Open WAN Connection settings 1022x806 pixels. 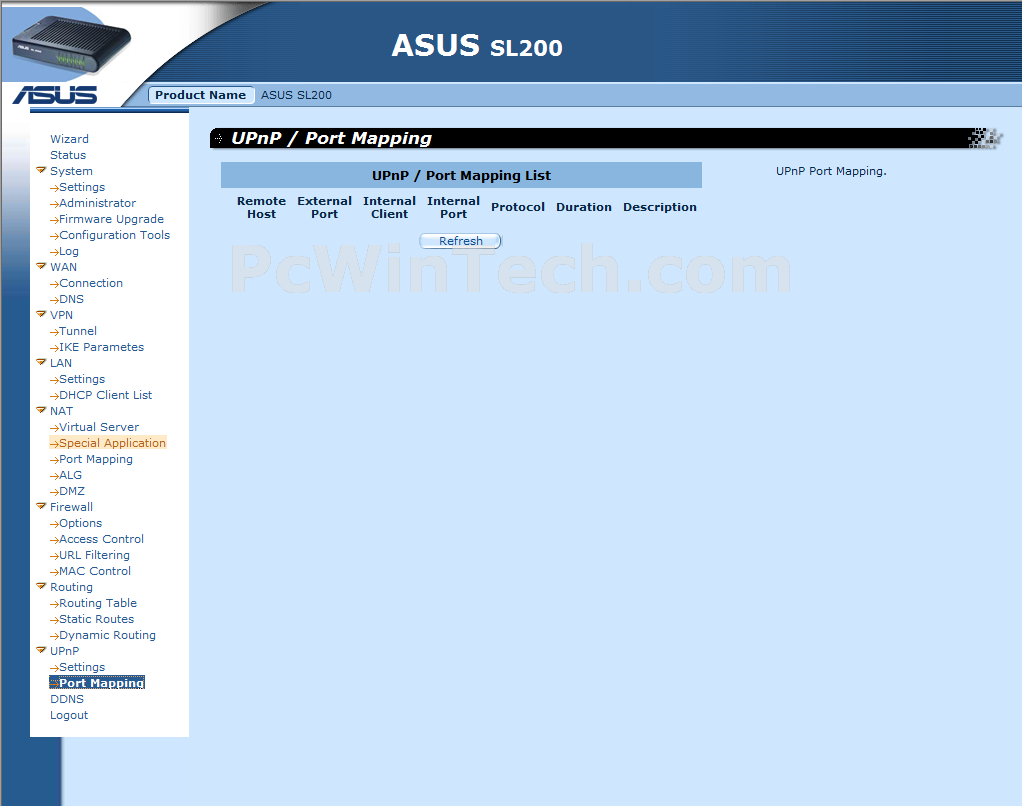tap(91, 283)
